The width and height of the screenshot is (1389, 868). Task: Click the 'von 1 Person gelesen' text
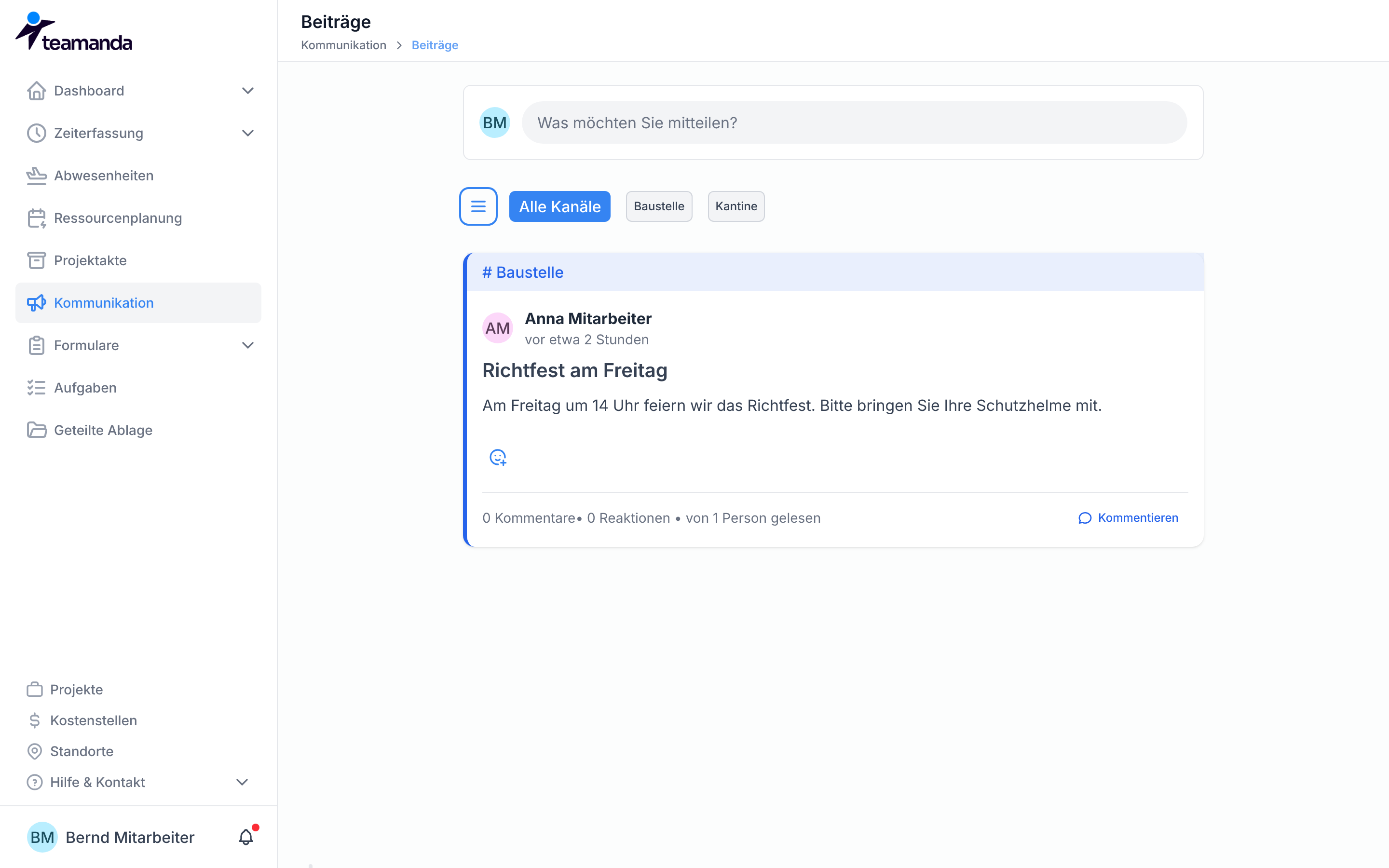point(753,518)
